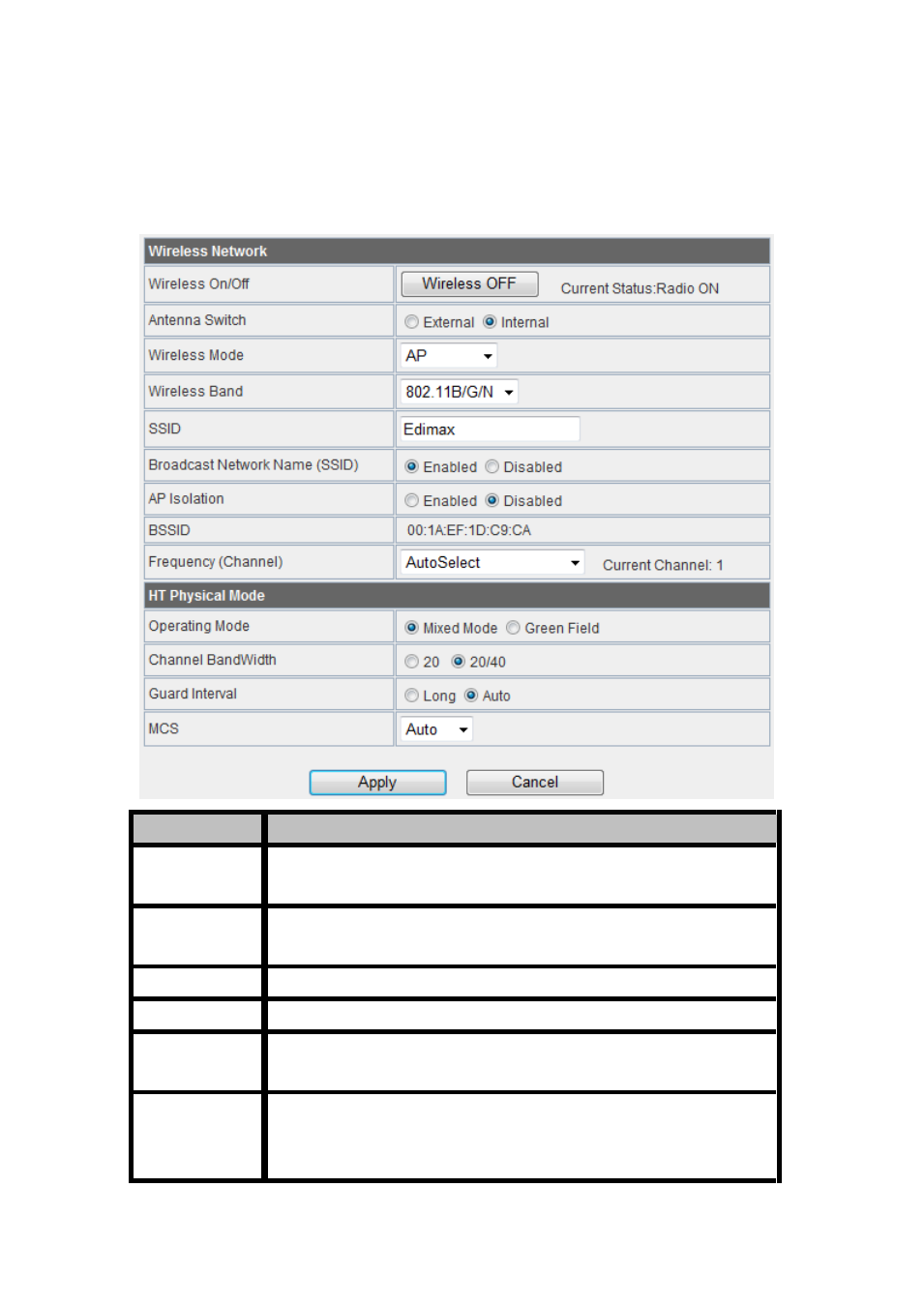924x1306 pixels.
Task: Choose Green Field operating mode
Action: point(514,628)
